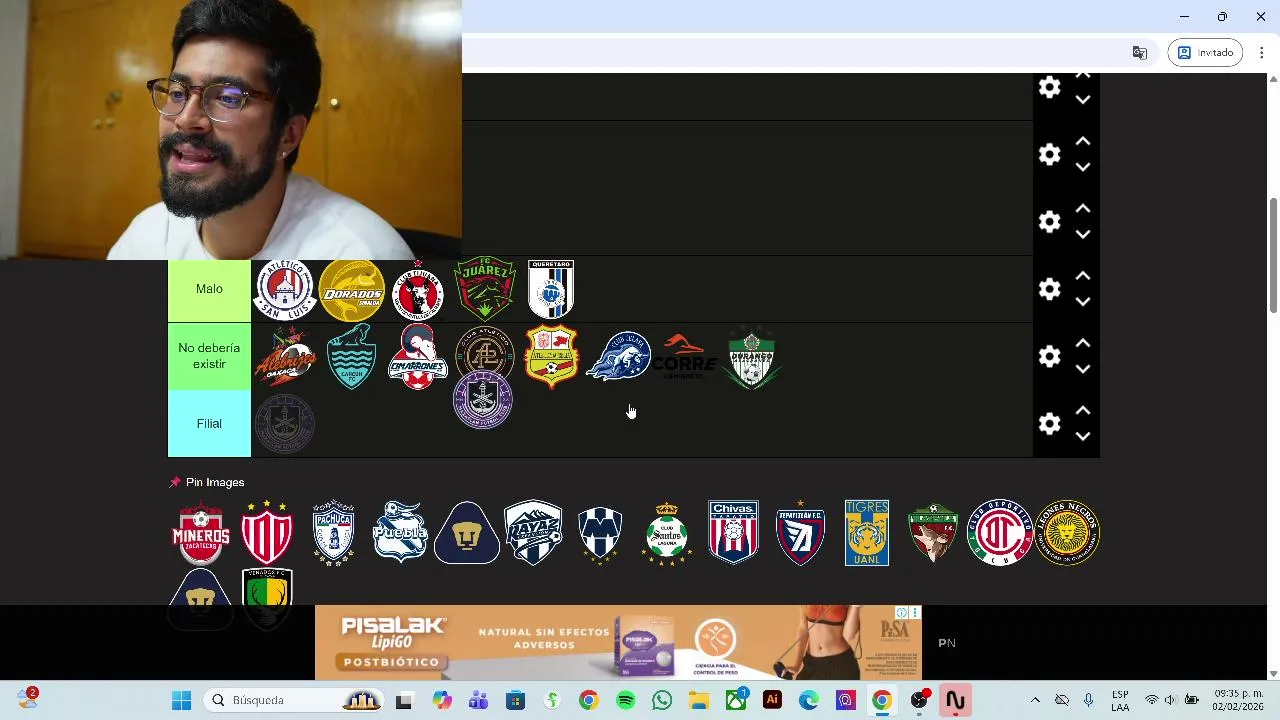Select the Mineros Zacatecas logo
The height and width of the screenshot is (720, 1280).
click(201, 533)
